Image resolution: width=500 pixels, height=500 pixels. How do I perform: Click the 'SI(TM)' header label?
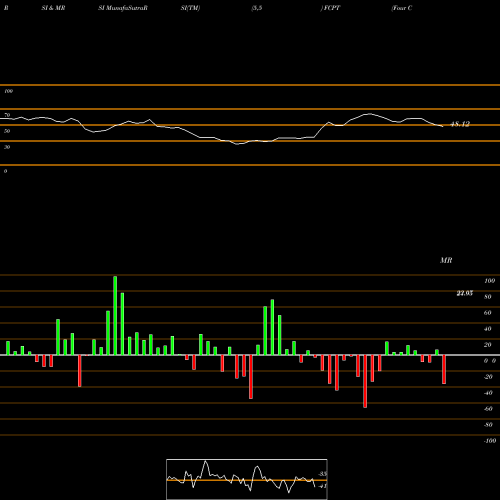tap(190, 8)
